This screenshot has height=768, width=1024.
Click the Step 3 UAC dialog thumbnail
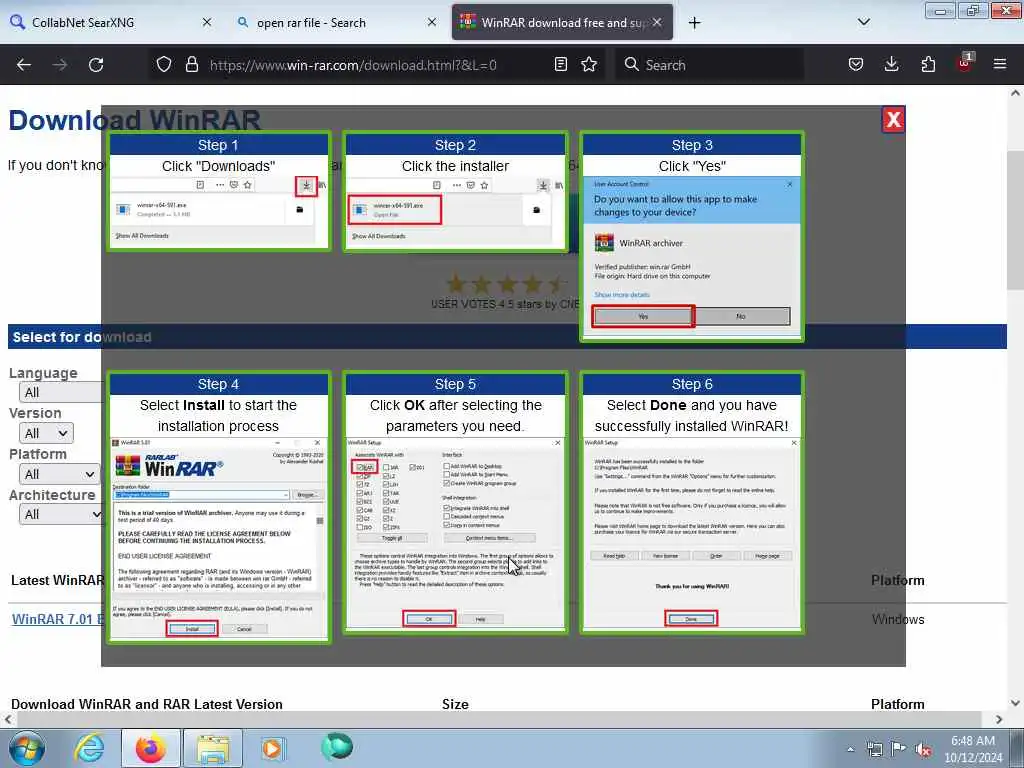(x=692, y=257)
